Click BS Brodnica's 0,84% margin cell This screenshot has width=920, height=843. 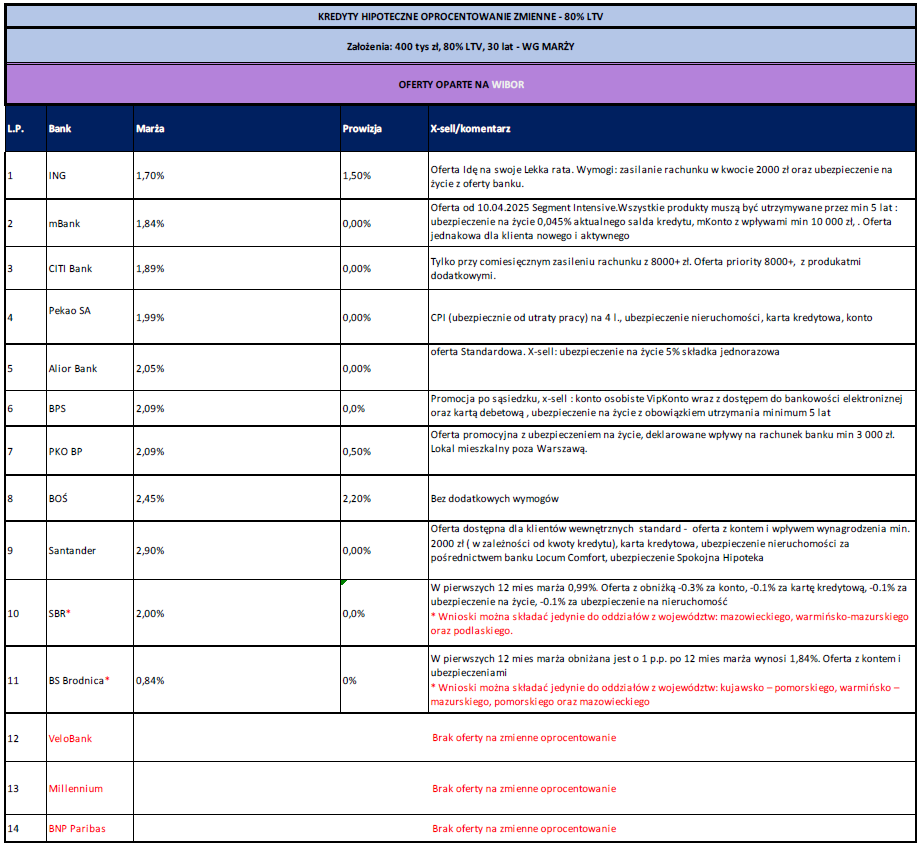tap(150, 680)
